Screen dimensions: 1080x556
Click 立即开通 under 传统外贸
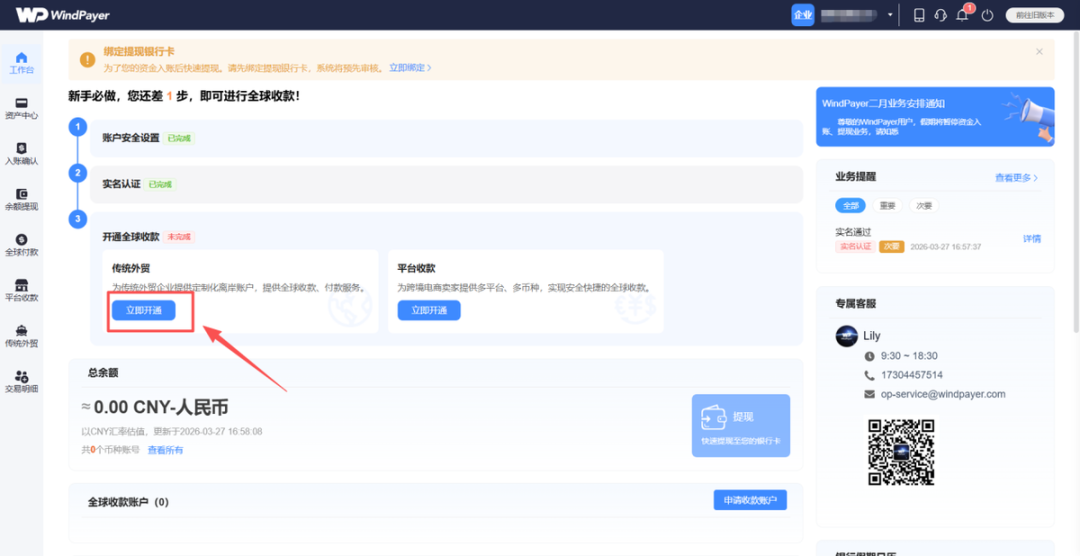click(144, 311)
